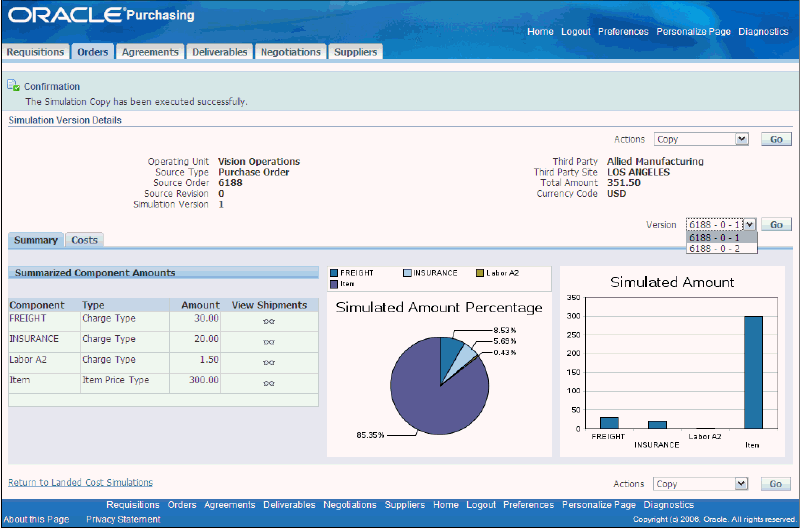800x529 pixels.
Task: Click Personalize Page in top header
Action: point(693,32)
